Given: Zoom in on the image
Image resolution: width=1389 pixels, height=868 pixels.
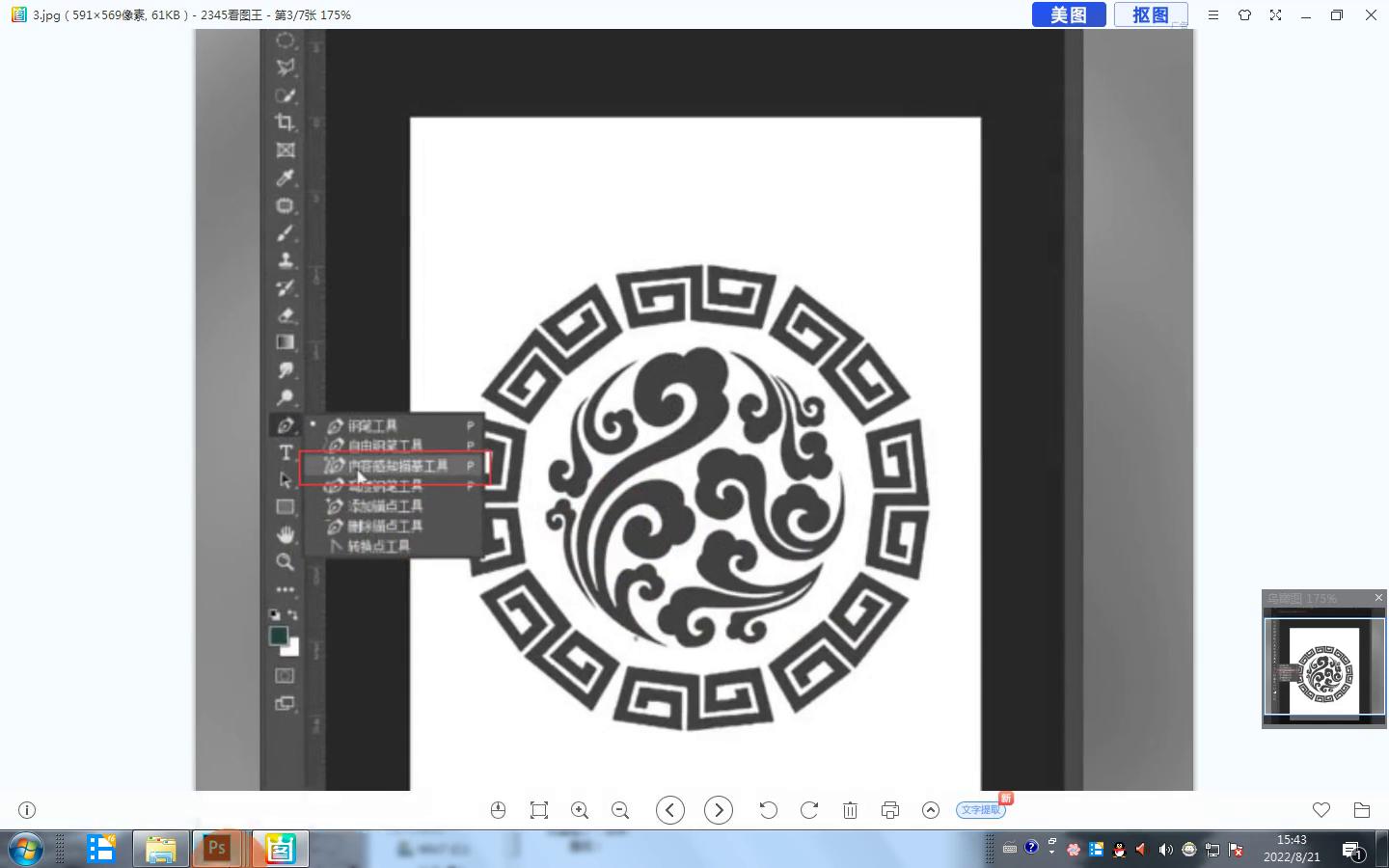Looking at the screenshot, I should click(580, 810).
